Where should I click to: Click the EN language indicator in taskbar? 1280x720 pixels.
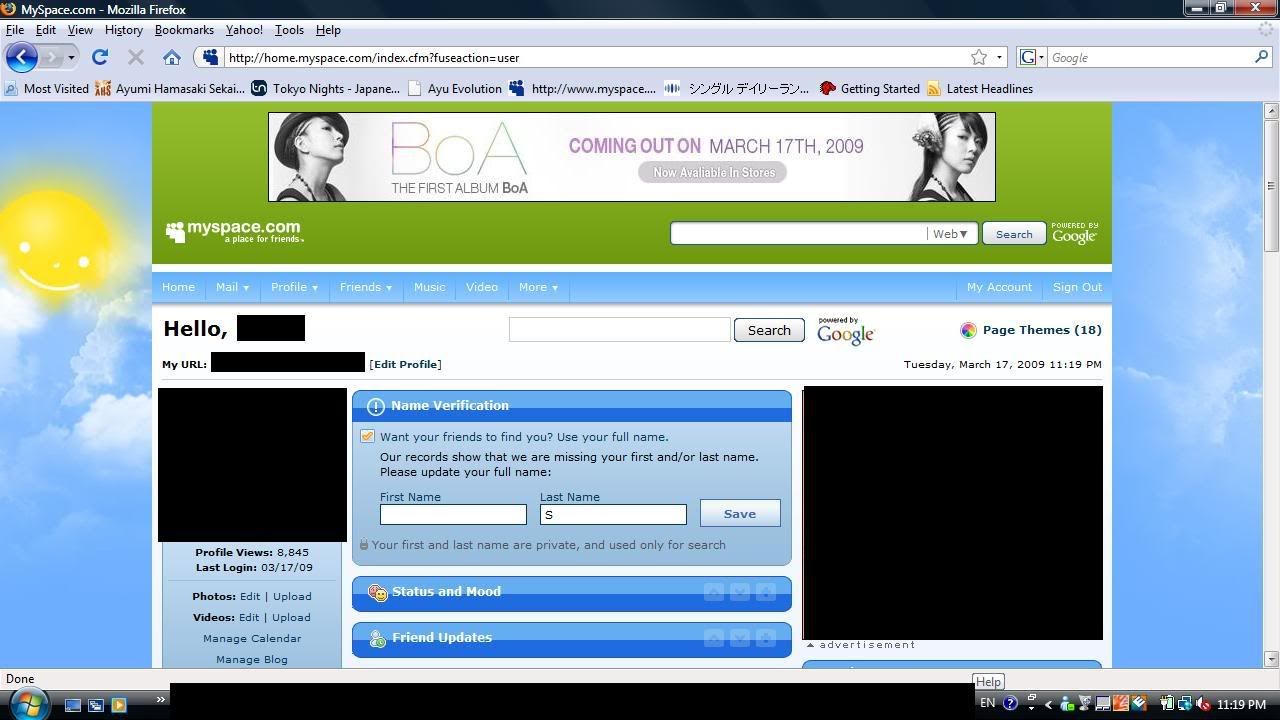click(987, 703)
